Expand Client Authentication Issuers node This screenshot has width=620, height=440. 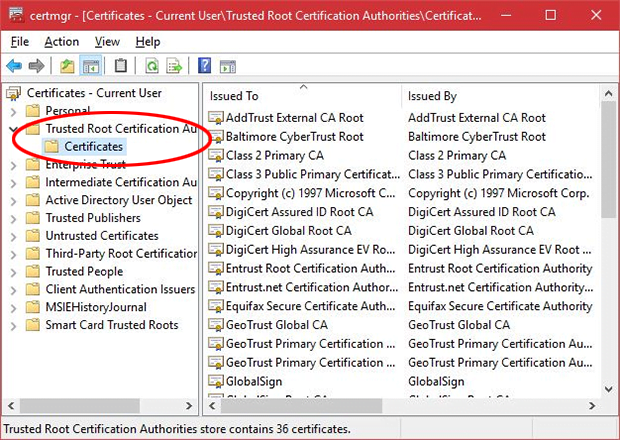[13, 290]
